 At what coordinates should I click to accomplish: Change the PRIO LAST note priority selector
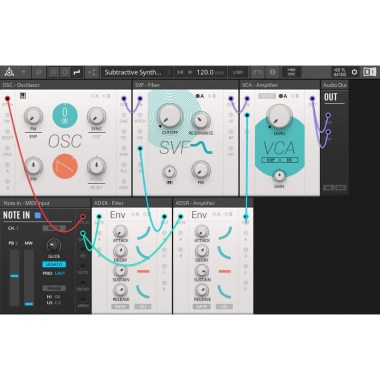[60, 273]
